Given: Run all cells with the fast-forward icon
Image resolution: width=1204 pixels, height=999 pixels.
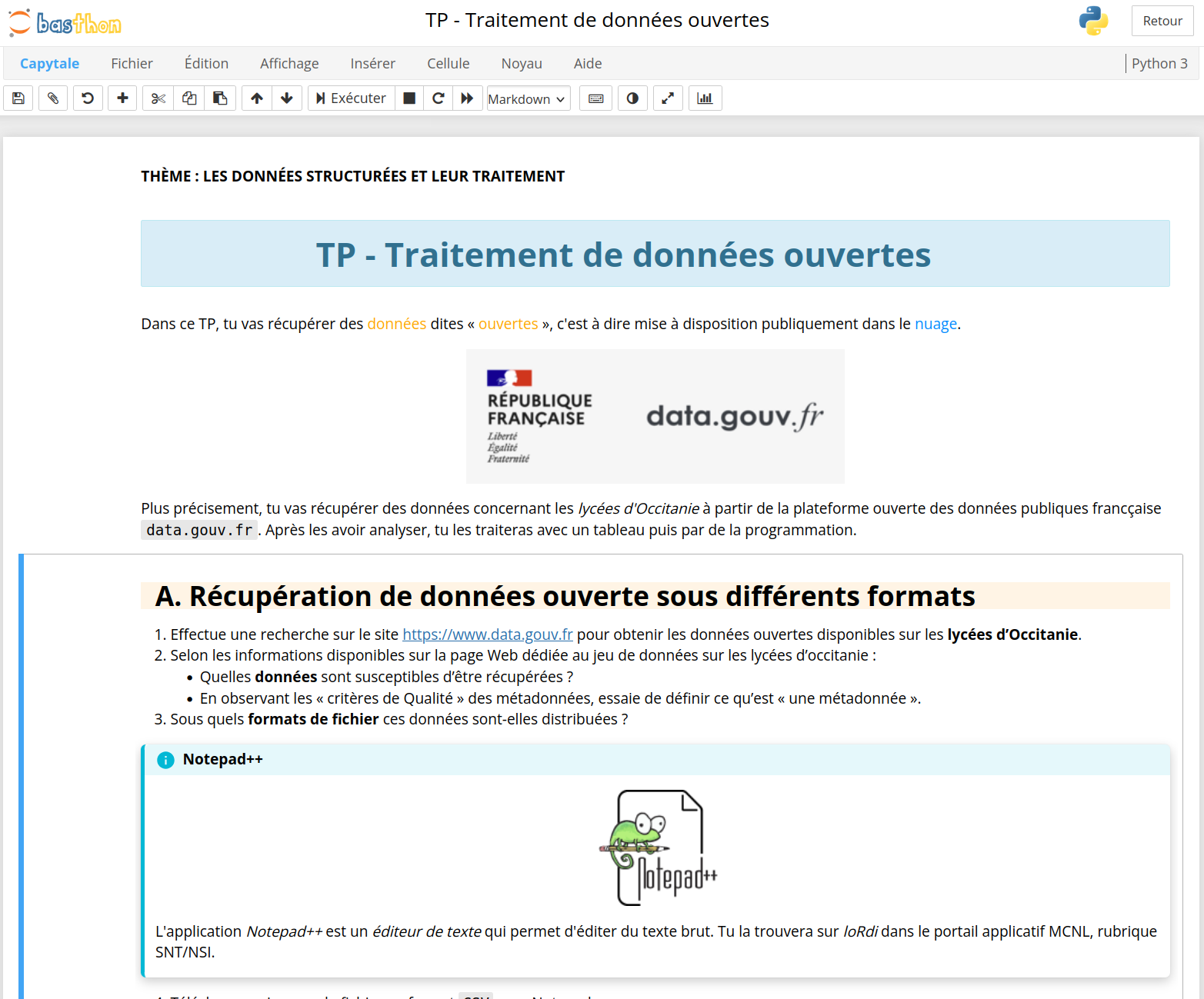Looking at the screenshot, I should point(468,98).
